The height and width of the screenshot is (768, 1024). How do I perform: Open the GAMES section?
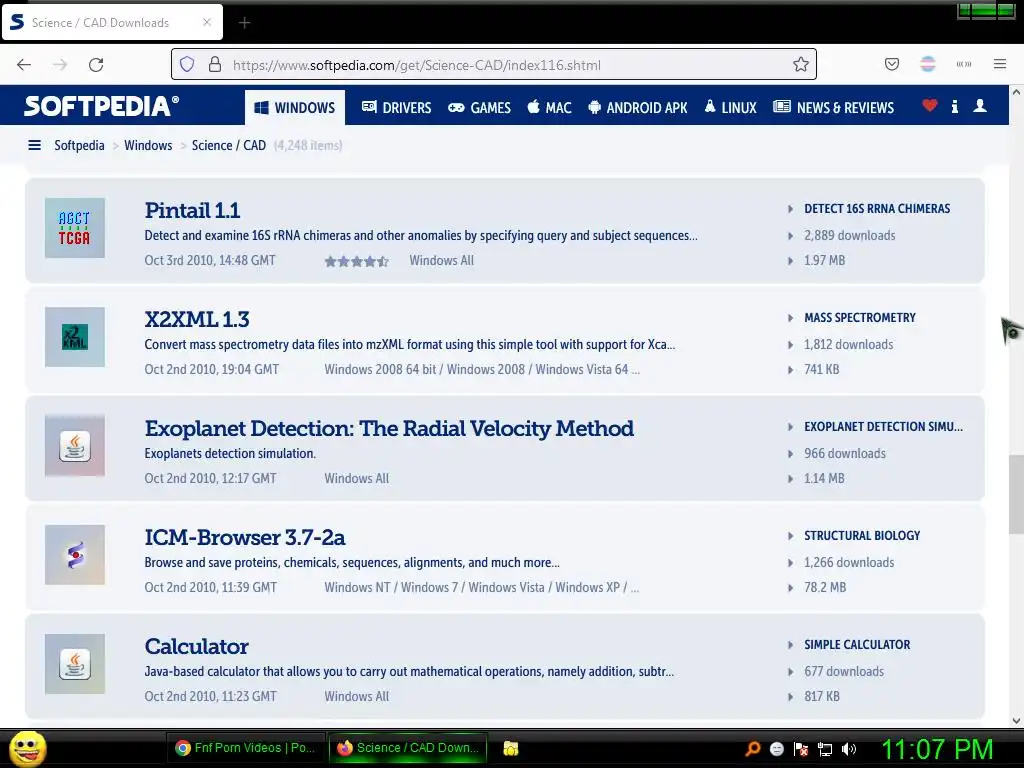(x=479, y=108)
